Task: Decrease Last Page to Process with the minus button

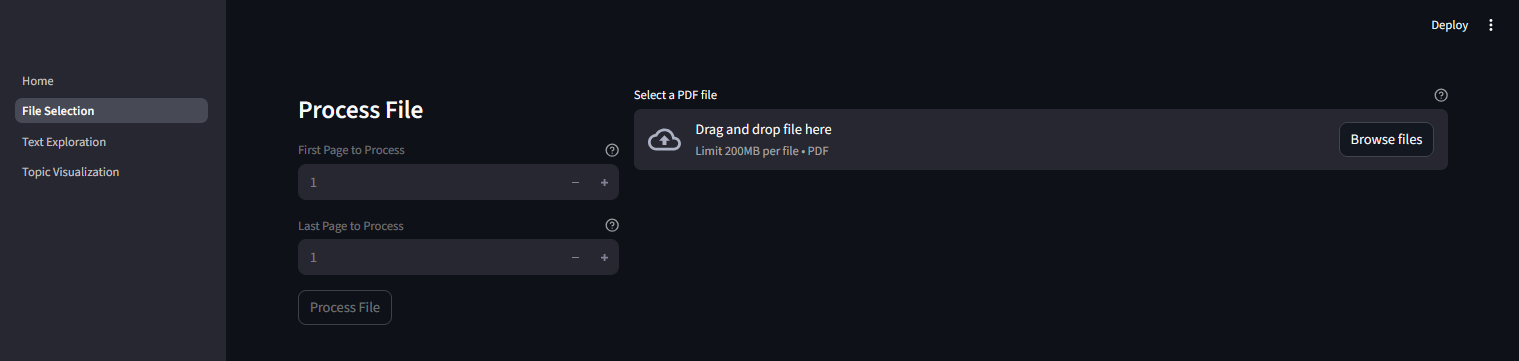Action: tap(575, 257)
